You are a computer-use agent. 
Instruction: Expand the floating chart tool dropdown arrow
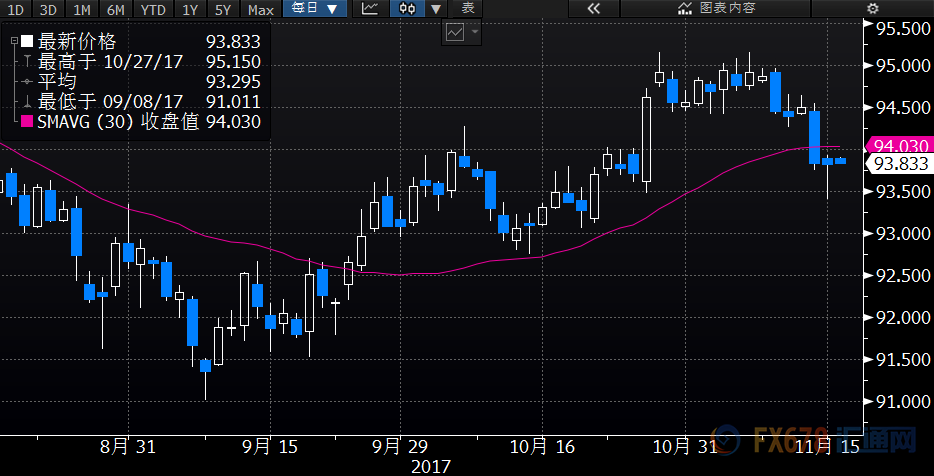[475, 32]
